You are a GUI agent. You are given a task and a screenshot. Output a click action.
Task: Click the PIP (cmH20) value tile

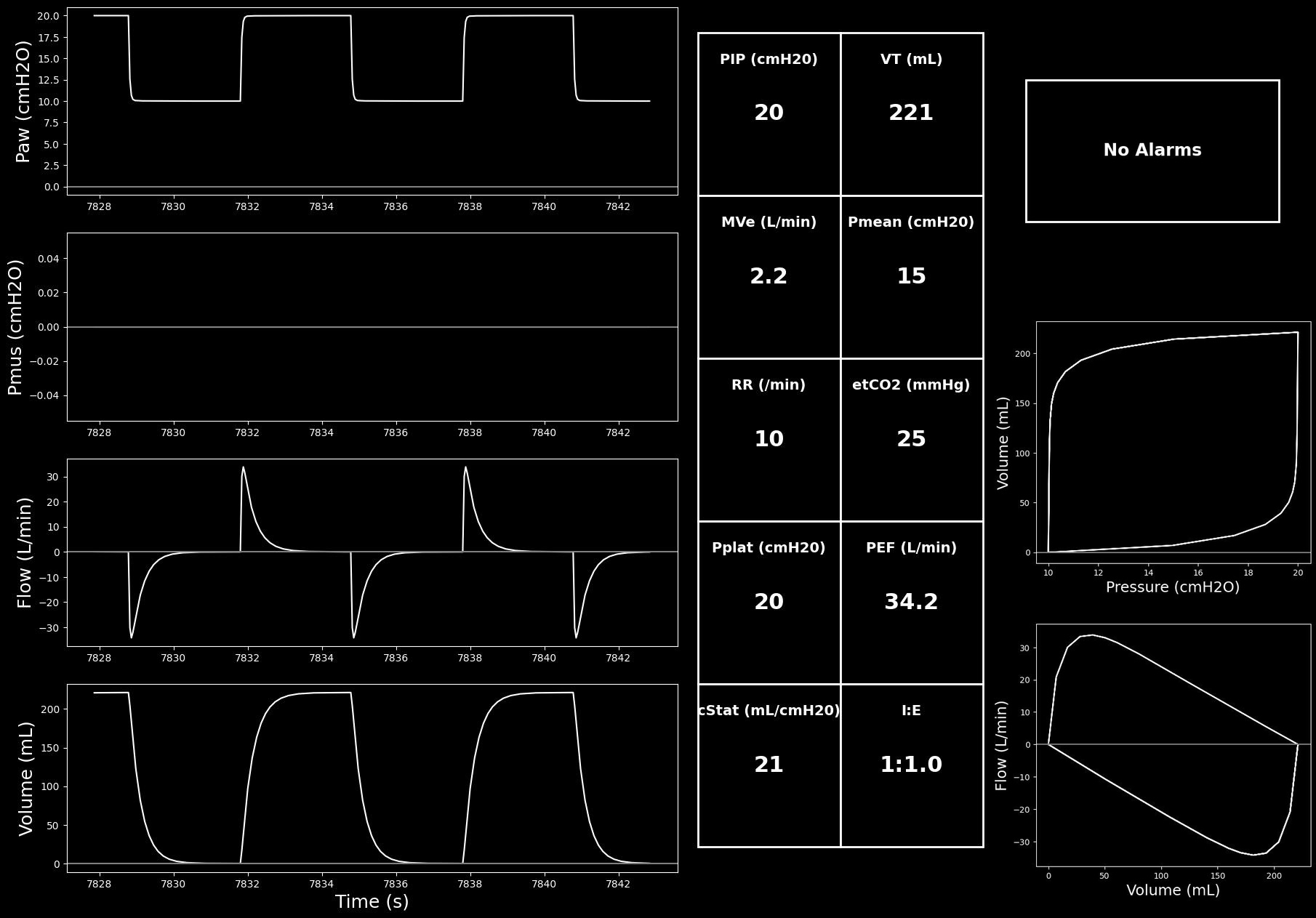point(769,114)
